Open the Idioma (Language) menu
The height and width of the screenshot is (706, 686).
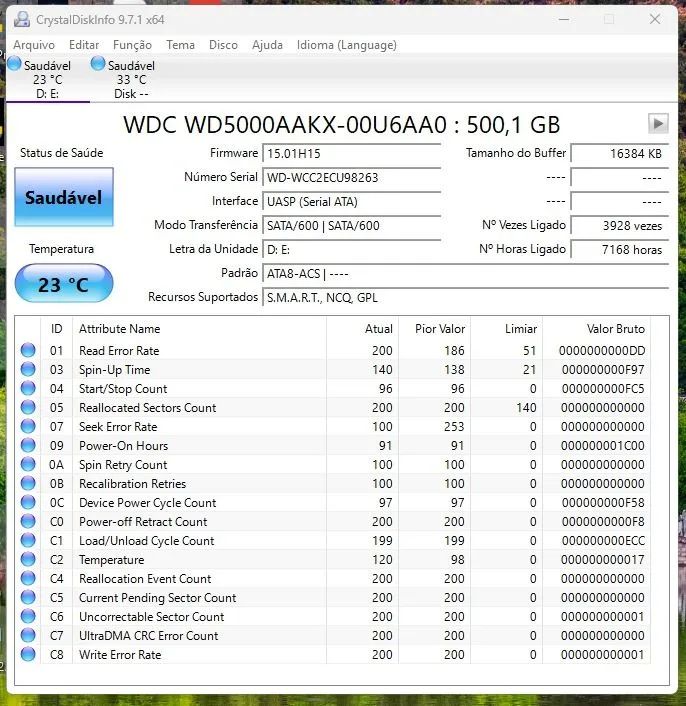(x=347, y=45)
